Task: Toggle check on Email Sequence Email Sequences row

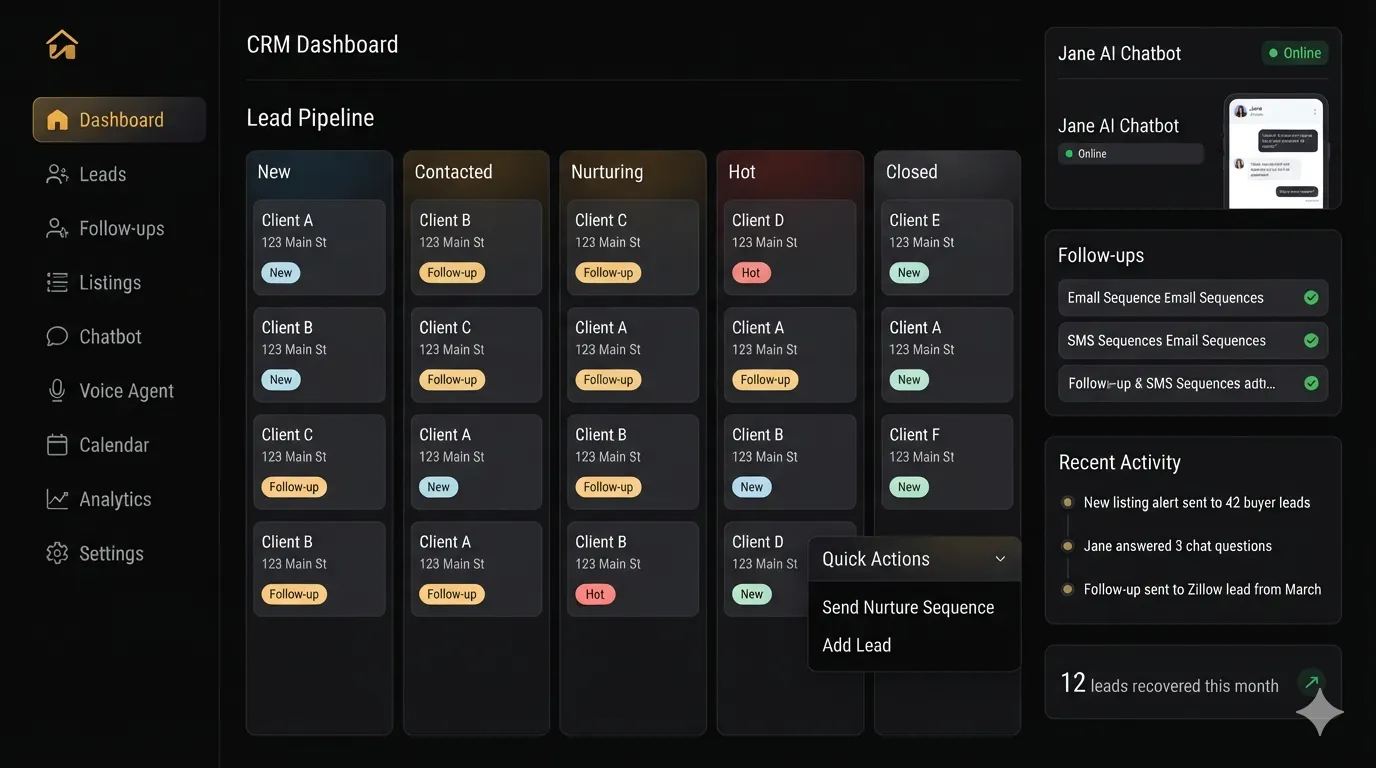Action: 1311,297
